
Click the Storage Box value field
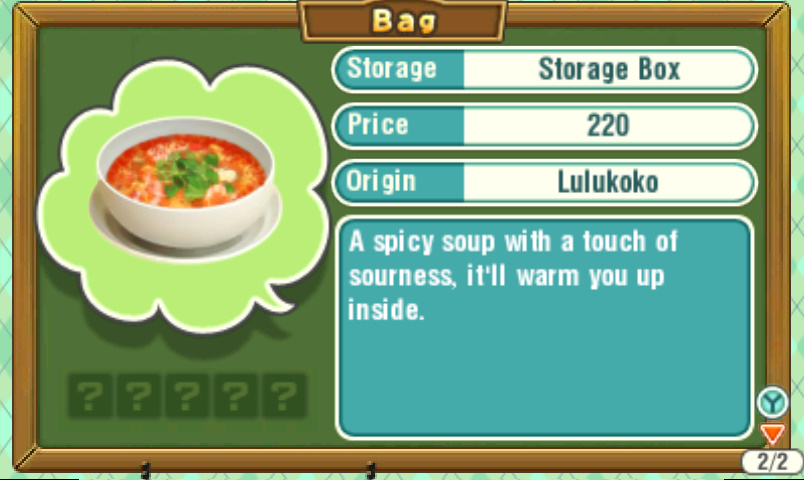(x=609, y=69)
